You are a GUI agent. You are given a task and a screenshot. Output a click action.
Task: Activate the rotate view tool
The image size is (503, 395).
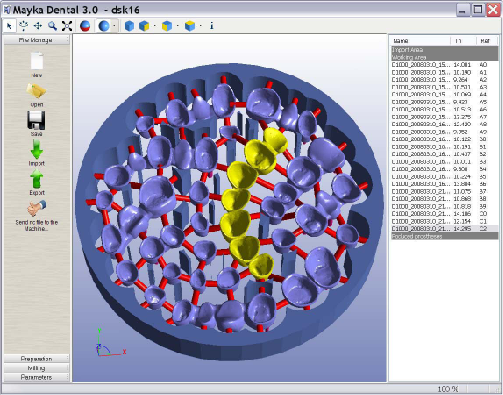pos(23,26)
